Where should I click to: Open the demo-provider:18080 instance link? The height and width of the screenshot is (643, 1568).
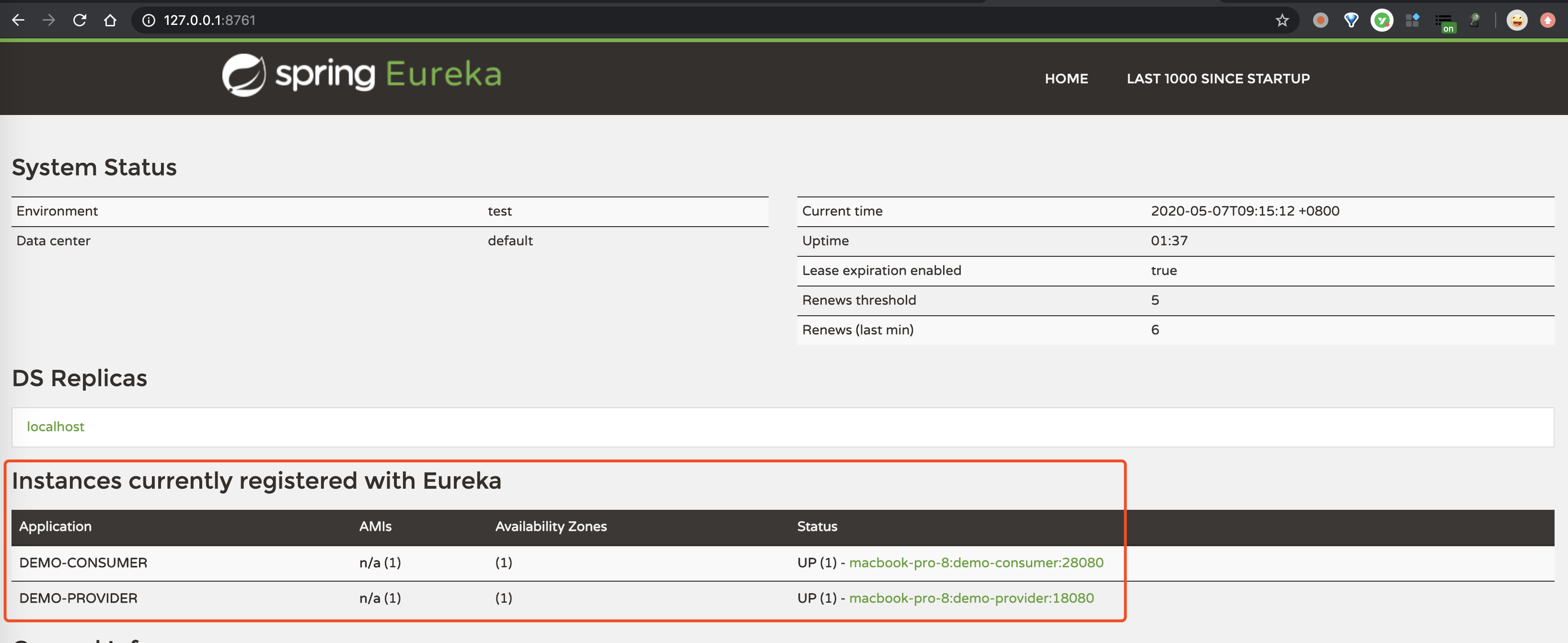[x=971, y=597]
